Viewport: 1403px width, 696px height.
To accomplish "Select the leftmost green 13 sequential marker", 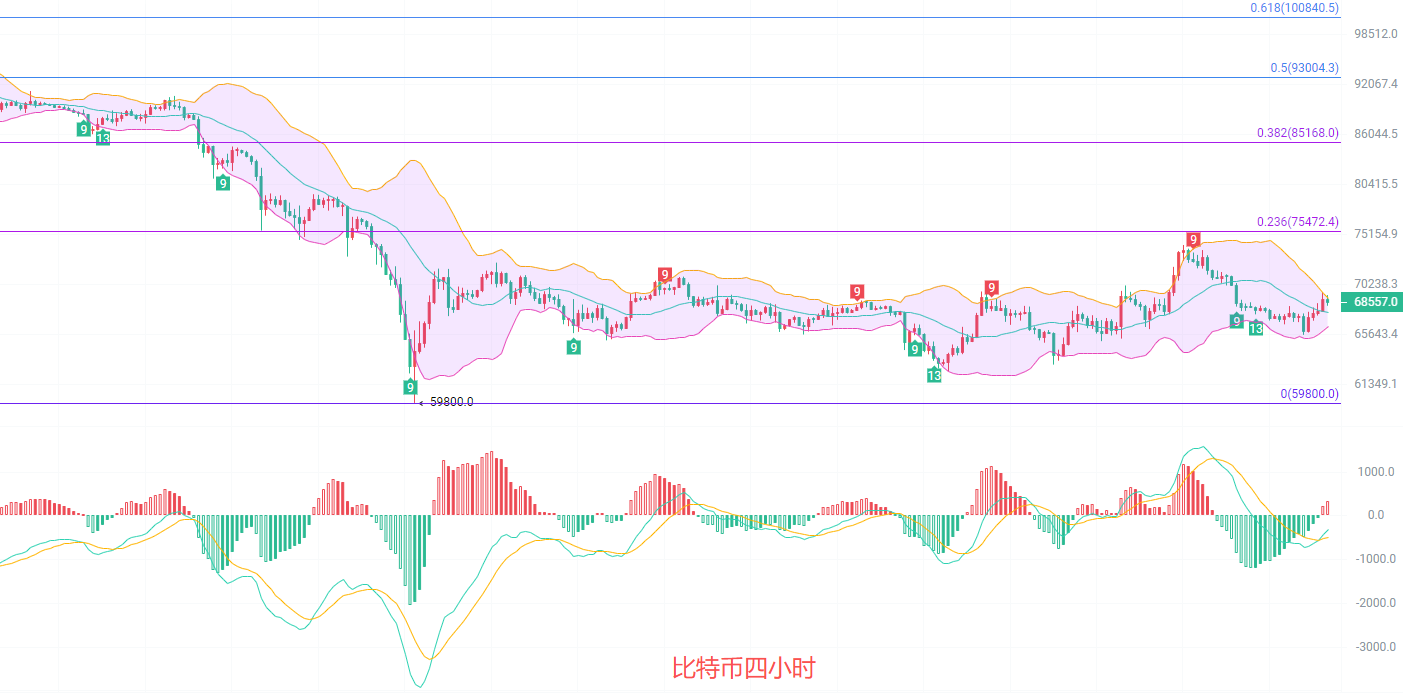I will tap(102, 138).
